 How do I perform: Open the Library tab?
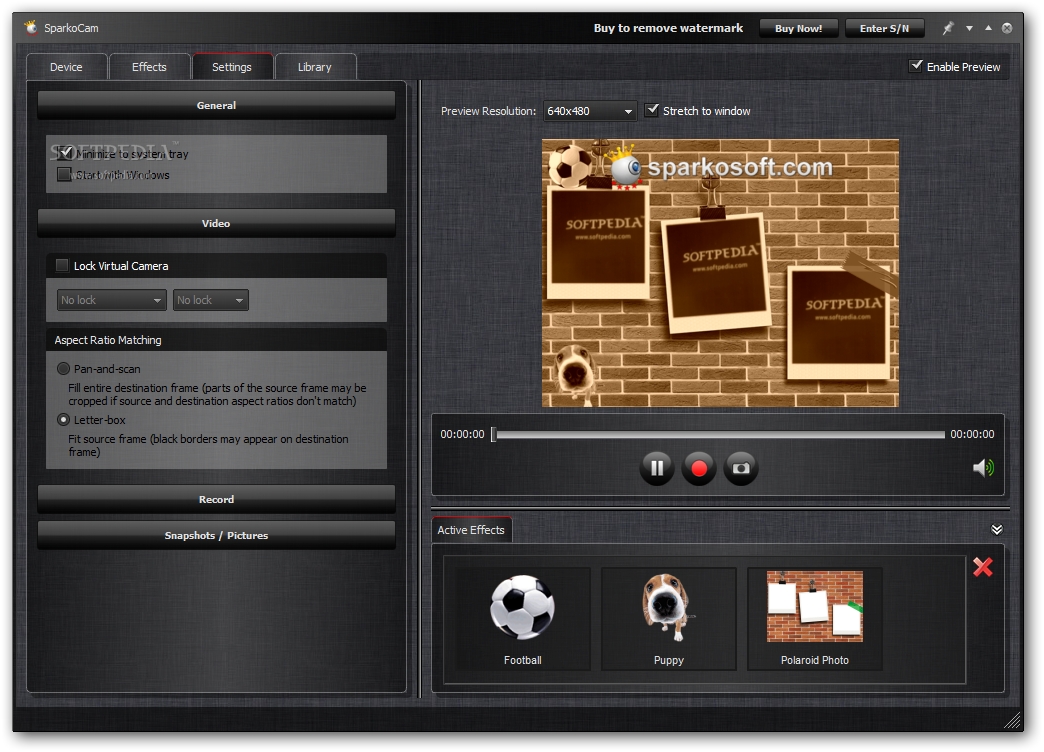(314, 67)
